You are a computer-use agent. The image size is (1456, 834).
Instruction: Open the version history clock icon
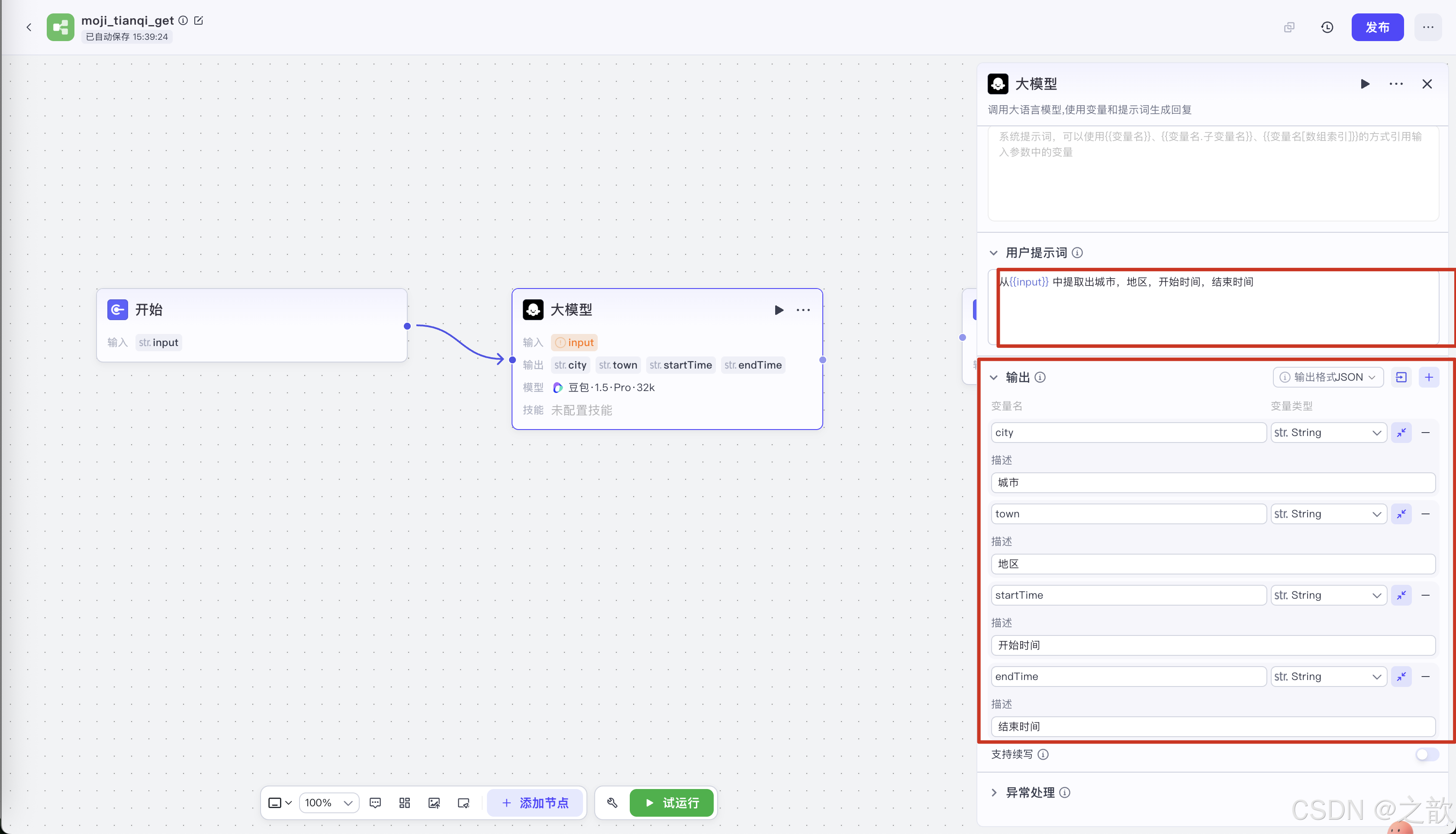1327,28
